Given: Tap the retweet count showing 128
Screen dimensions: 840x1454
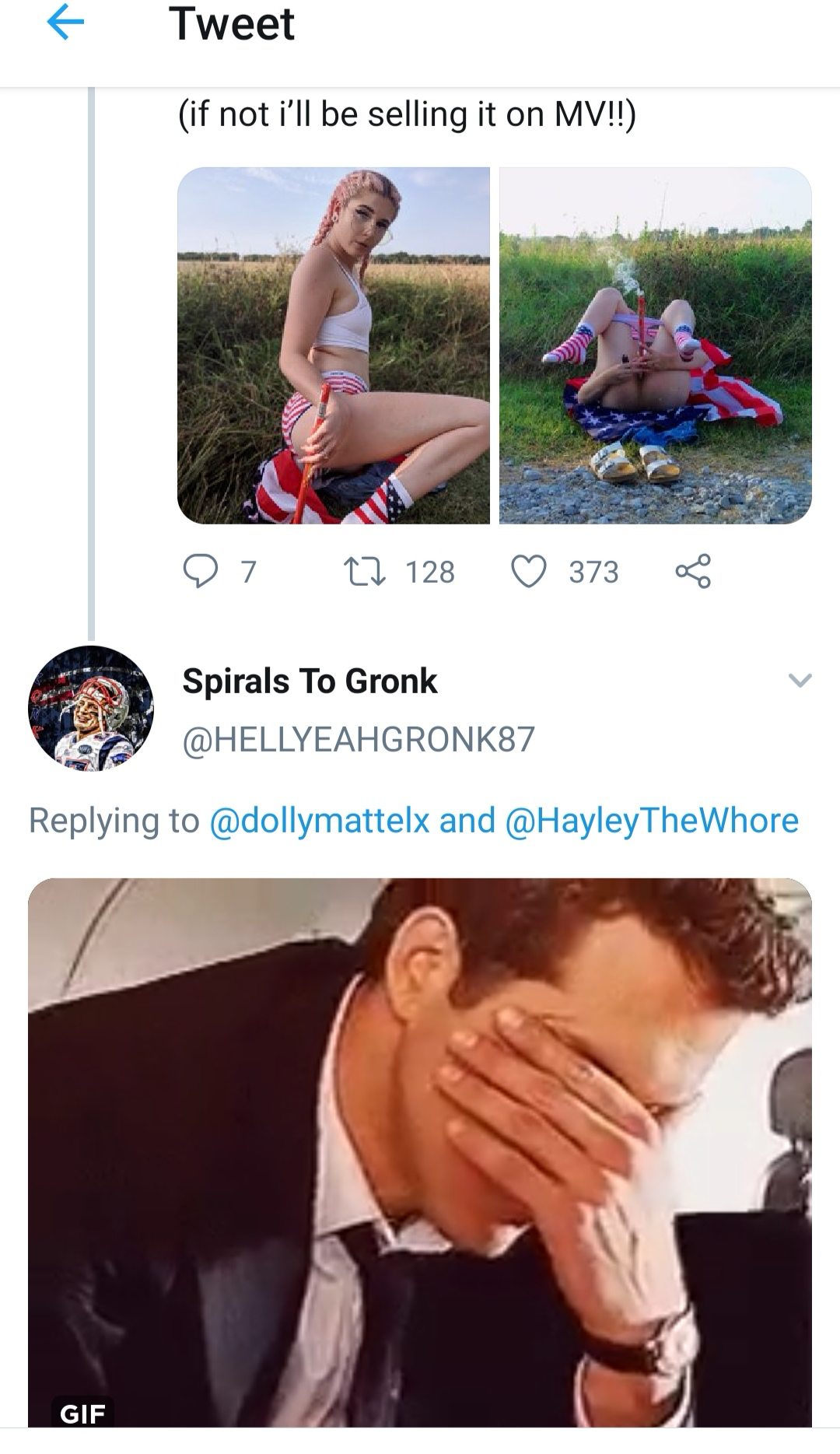Looking at the screenshot, I should coord(430,573).
